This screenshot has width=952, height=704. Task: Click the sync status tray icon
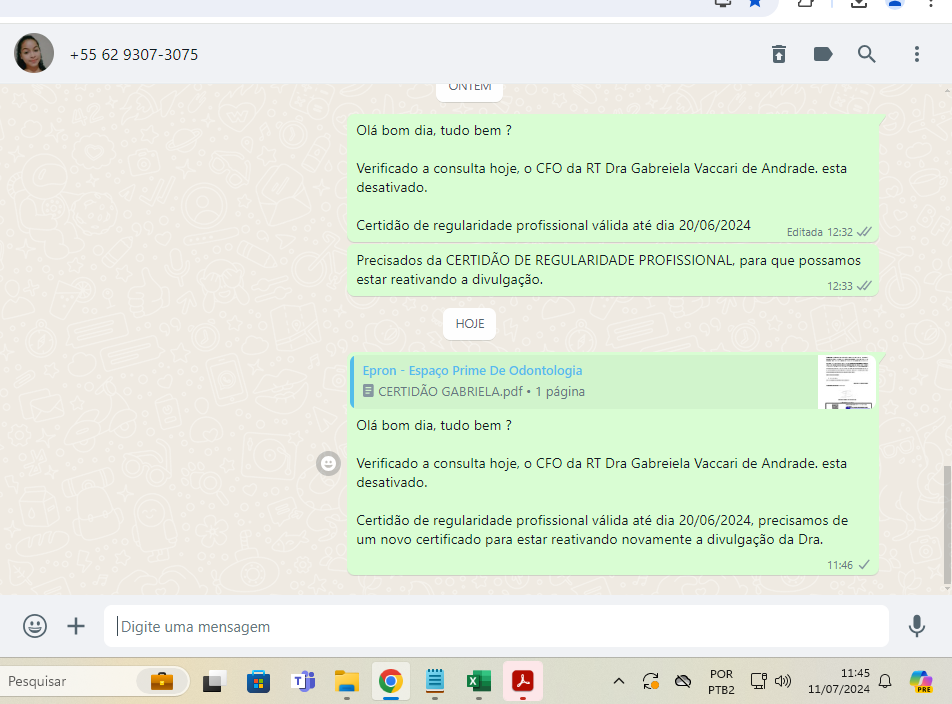(651, 681)
